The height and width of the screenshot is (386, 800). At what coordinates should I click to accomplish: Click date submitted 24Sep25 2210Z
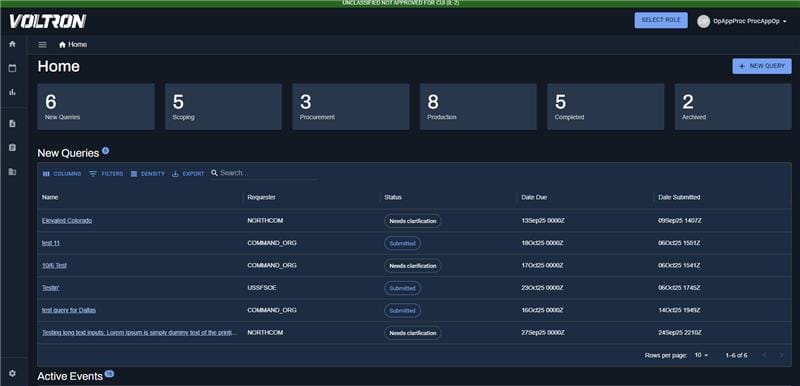[x=680, y=332]
